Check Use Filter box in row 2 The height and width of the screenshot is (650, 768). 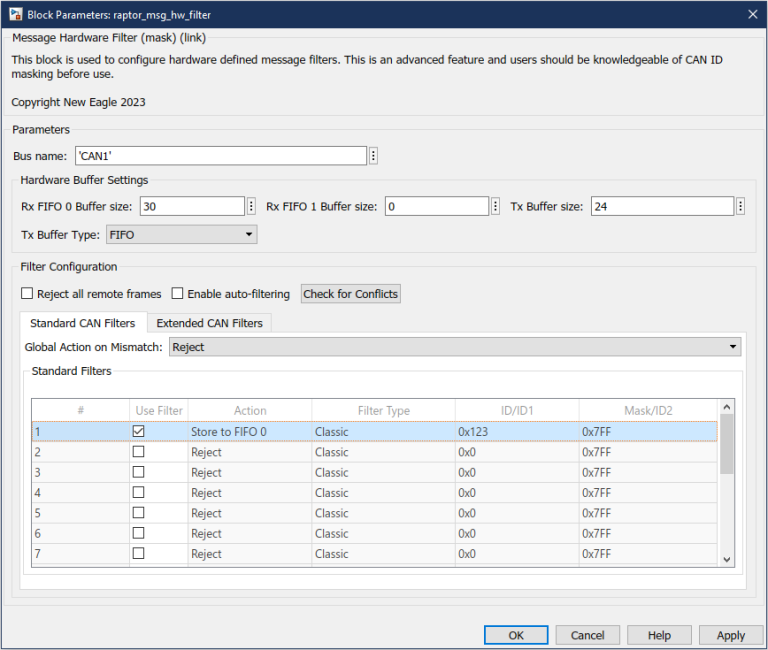(x=138, y=452)
